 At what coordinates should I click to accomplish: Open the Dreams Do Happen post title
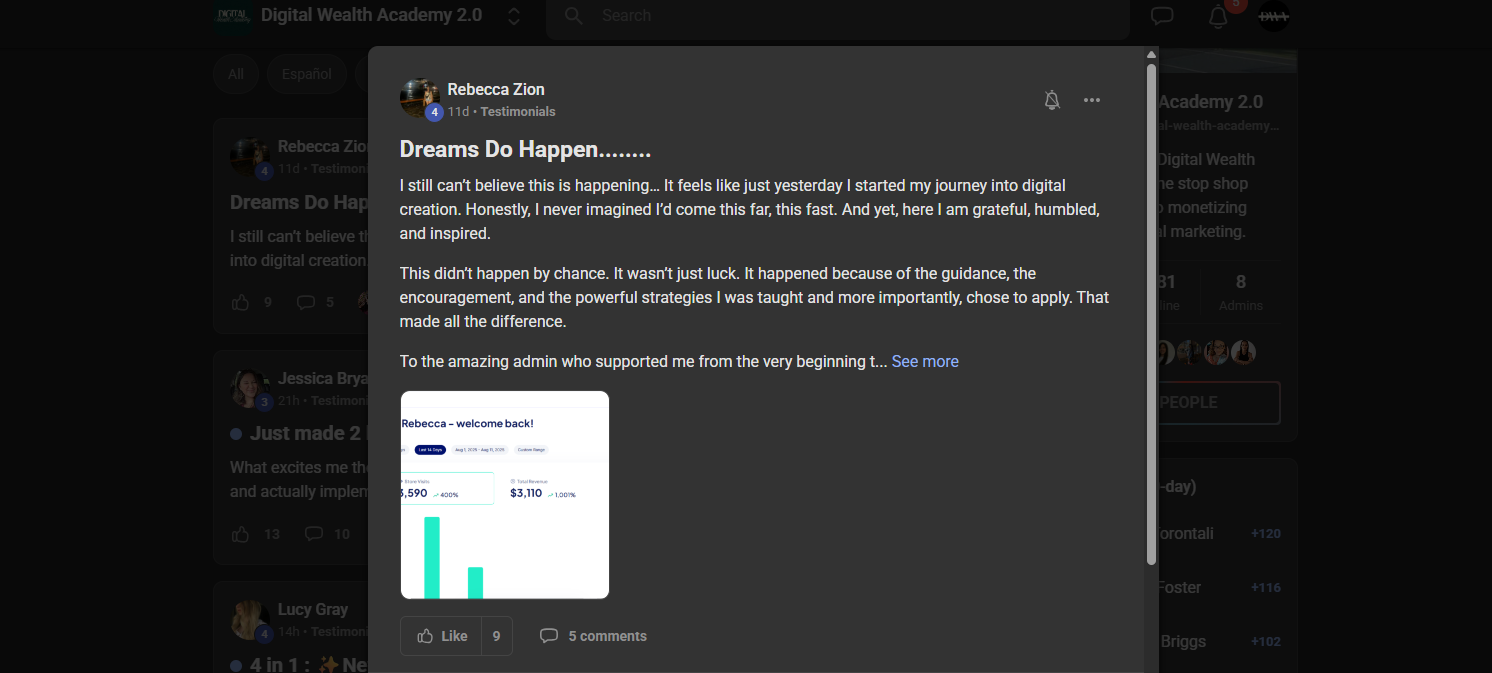(x=525, y=150)
